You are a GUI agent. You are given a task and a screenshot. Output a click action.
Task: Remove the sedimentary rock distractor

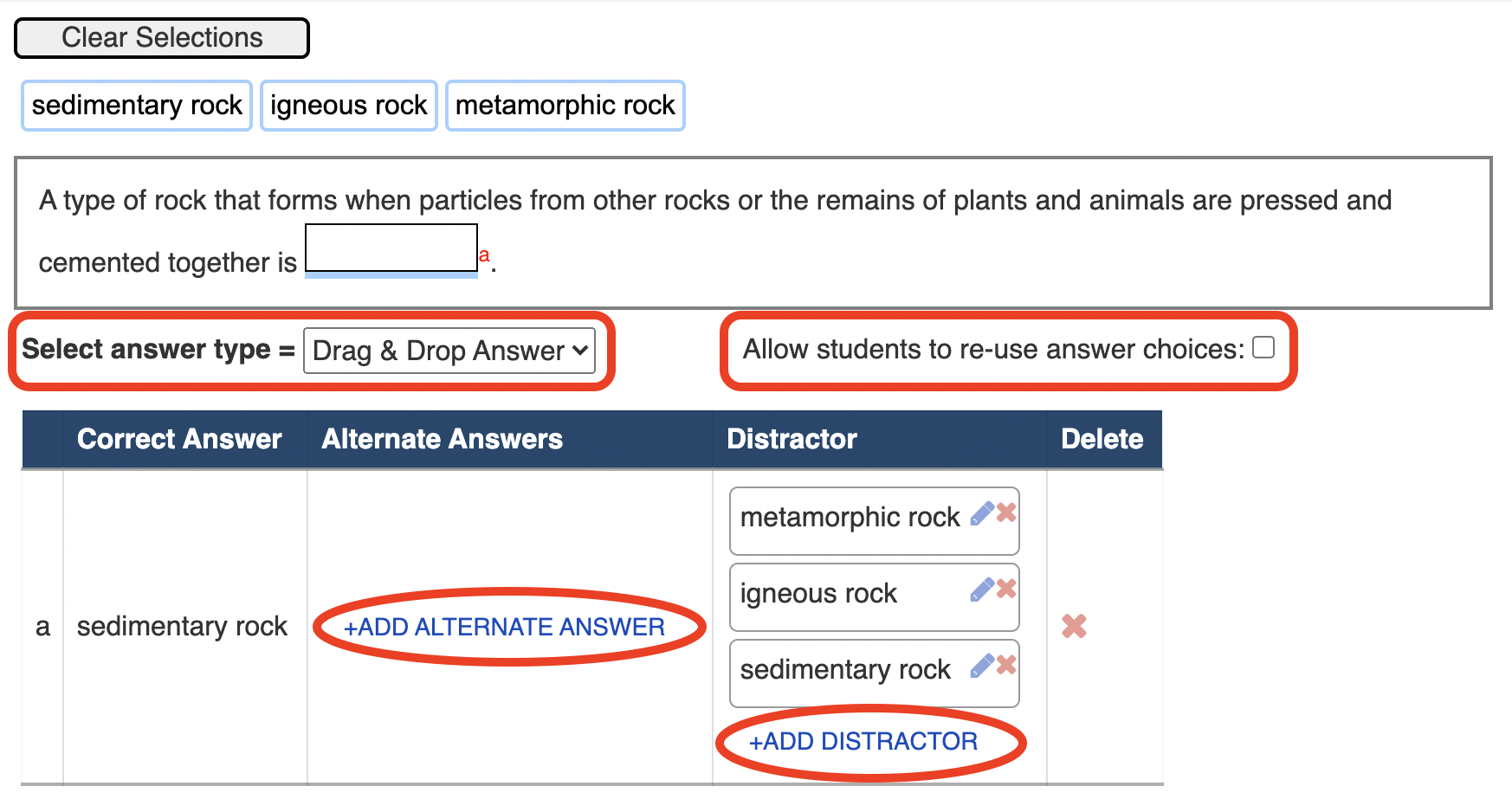(x=1006, y=665)
